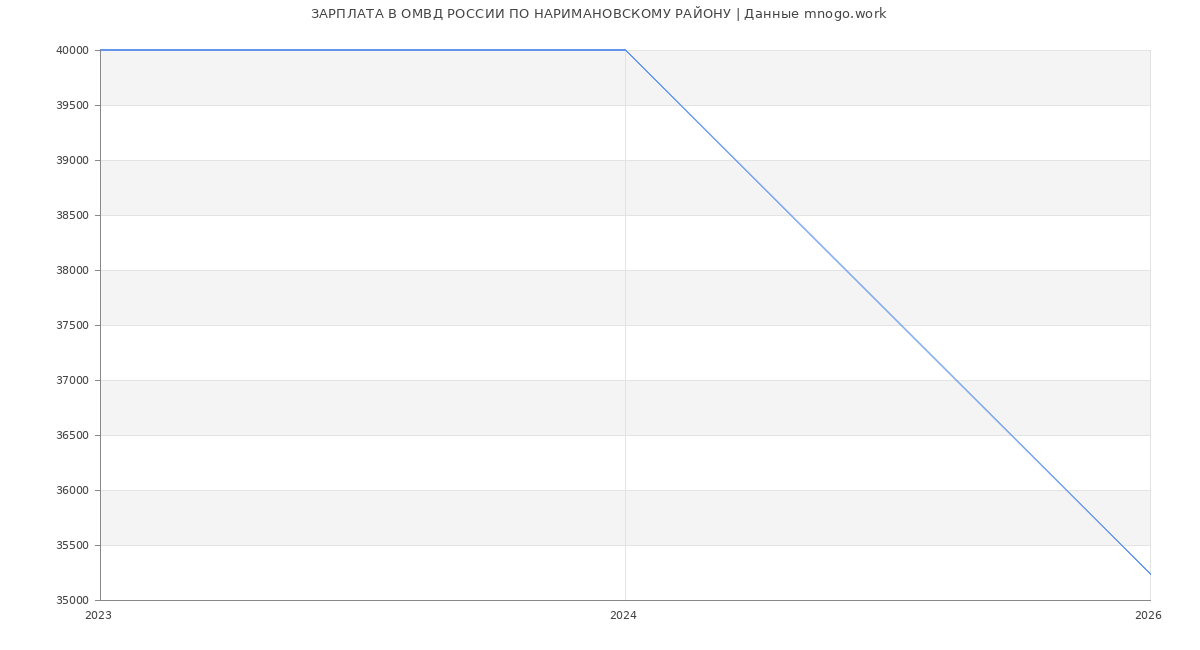Click the chart title text
Screen dimensions: 1200x650
click(598, 14)
